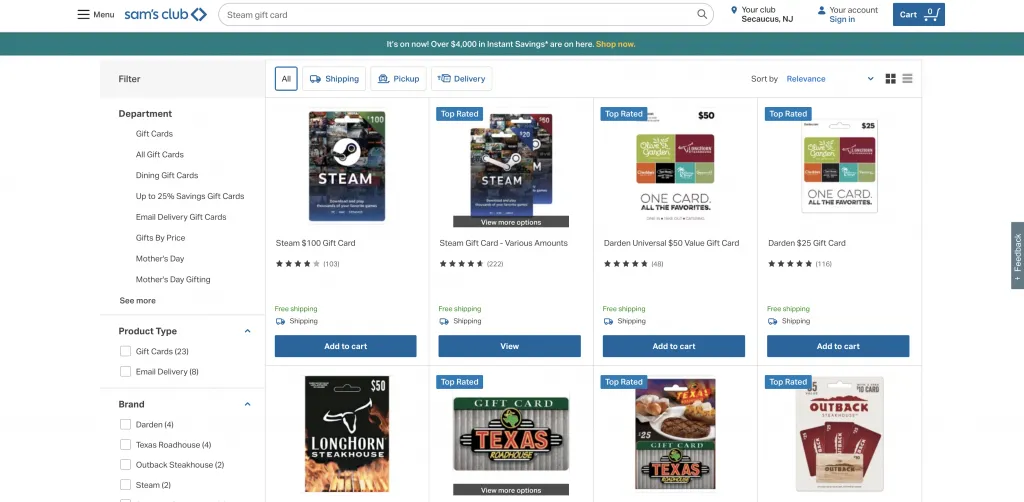Open the Darden $25 Gift Card title

coord(807,243)
